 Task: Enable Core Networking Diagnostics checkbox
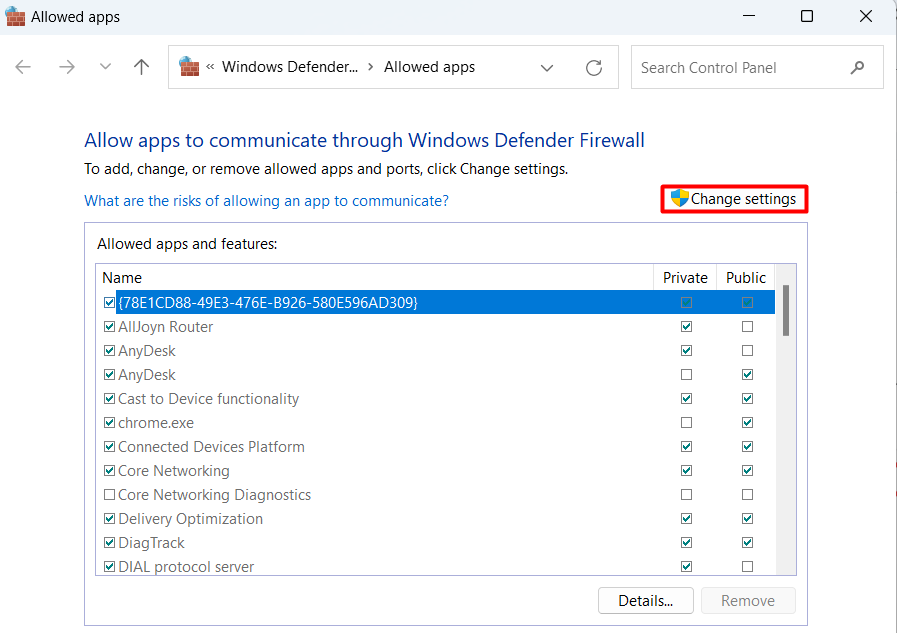(109, 495)
